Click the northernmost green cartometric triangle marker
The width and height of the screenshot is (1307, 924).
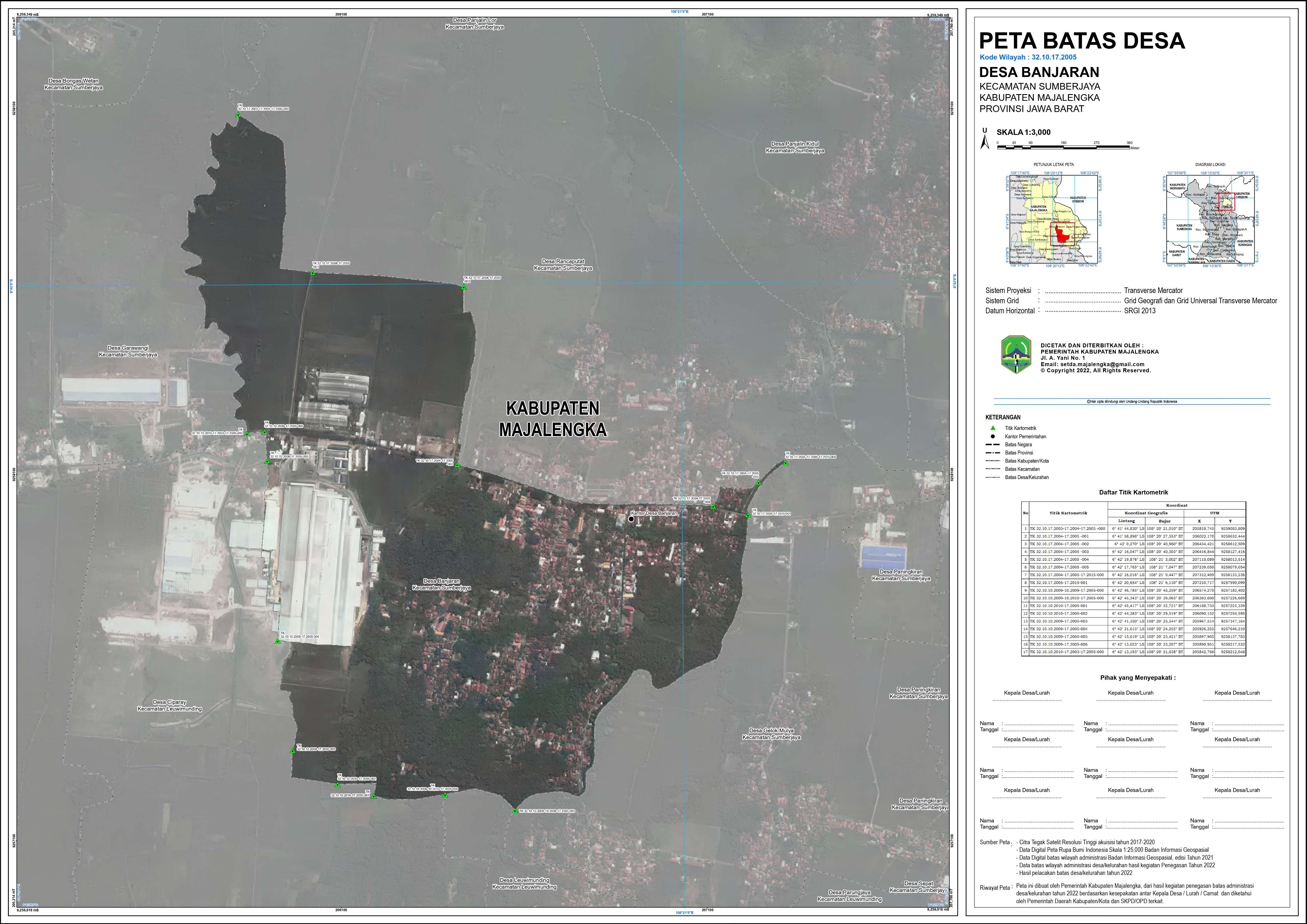pos(238,114)
